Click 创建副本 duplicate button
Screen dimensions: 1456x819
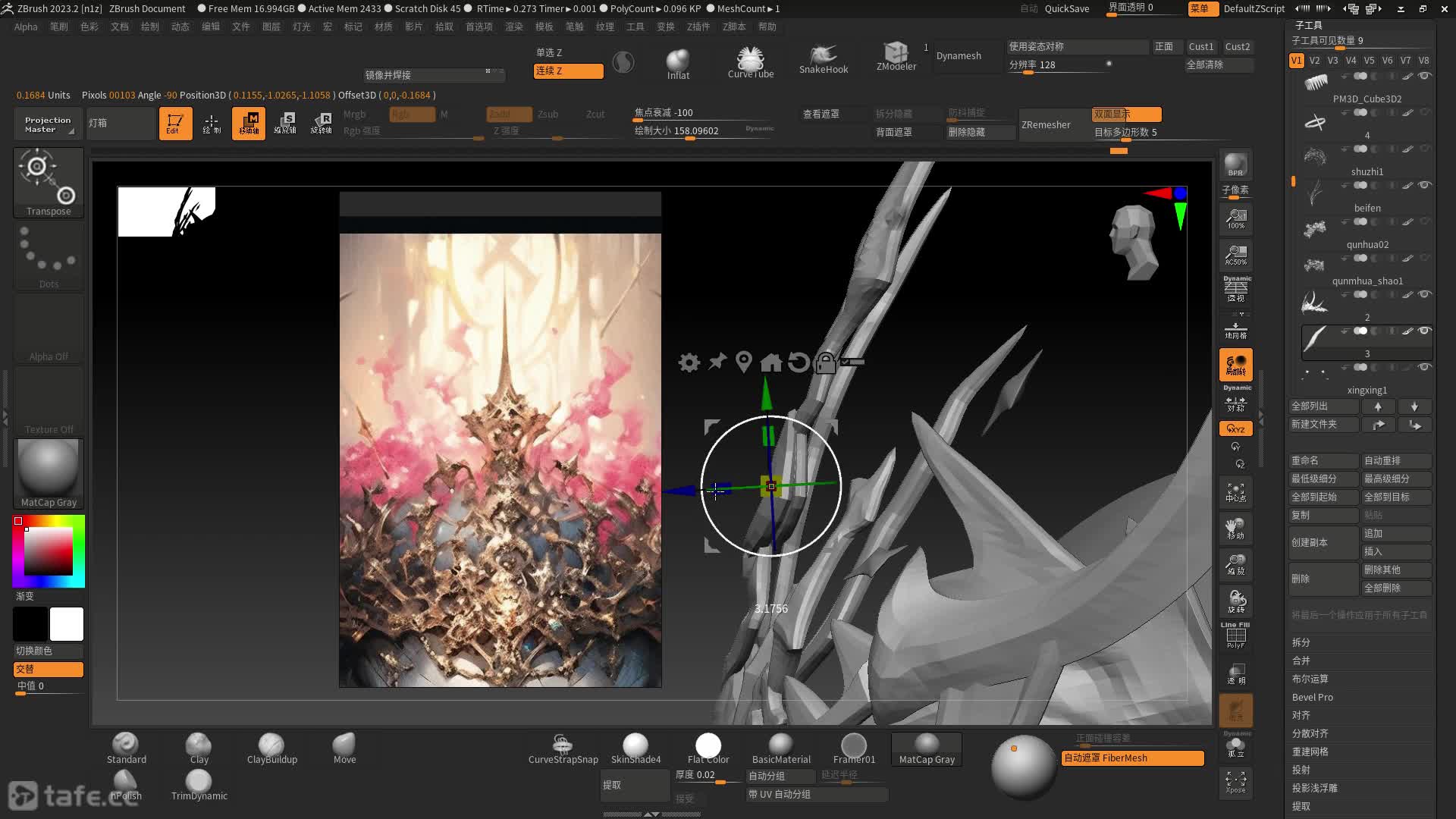point(1323,543)
